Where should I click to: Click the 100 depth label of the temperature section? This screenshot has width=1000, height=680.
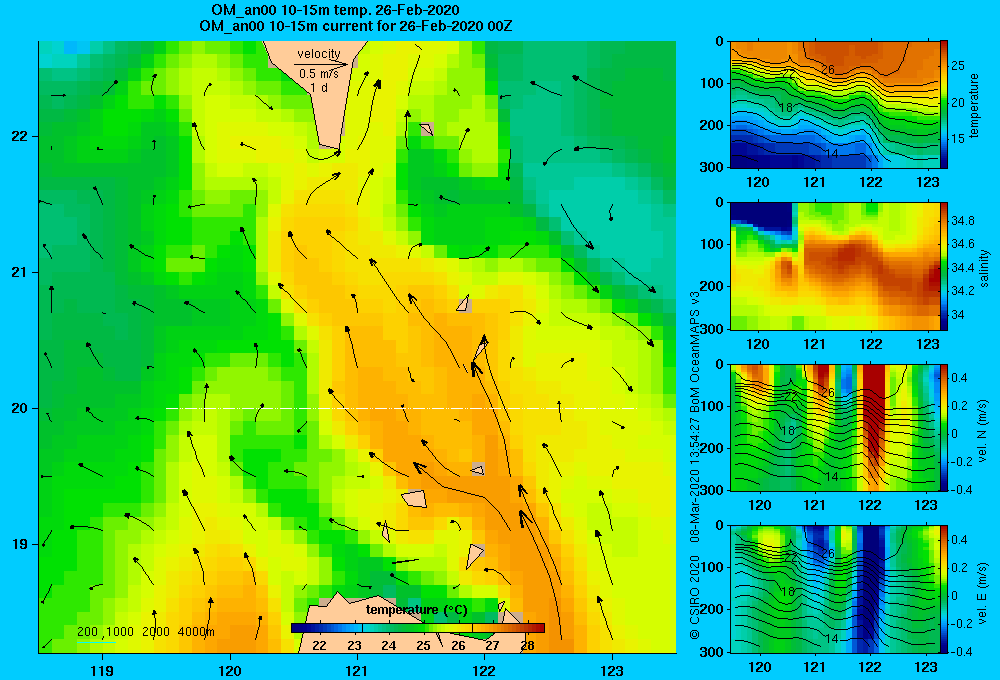[x=712, y=83]
